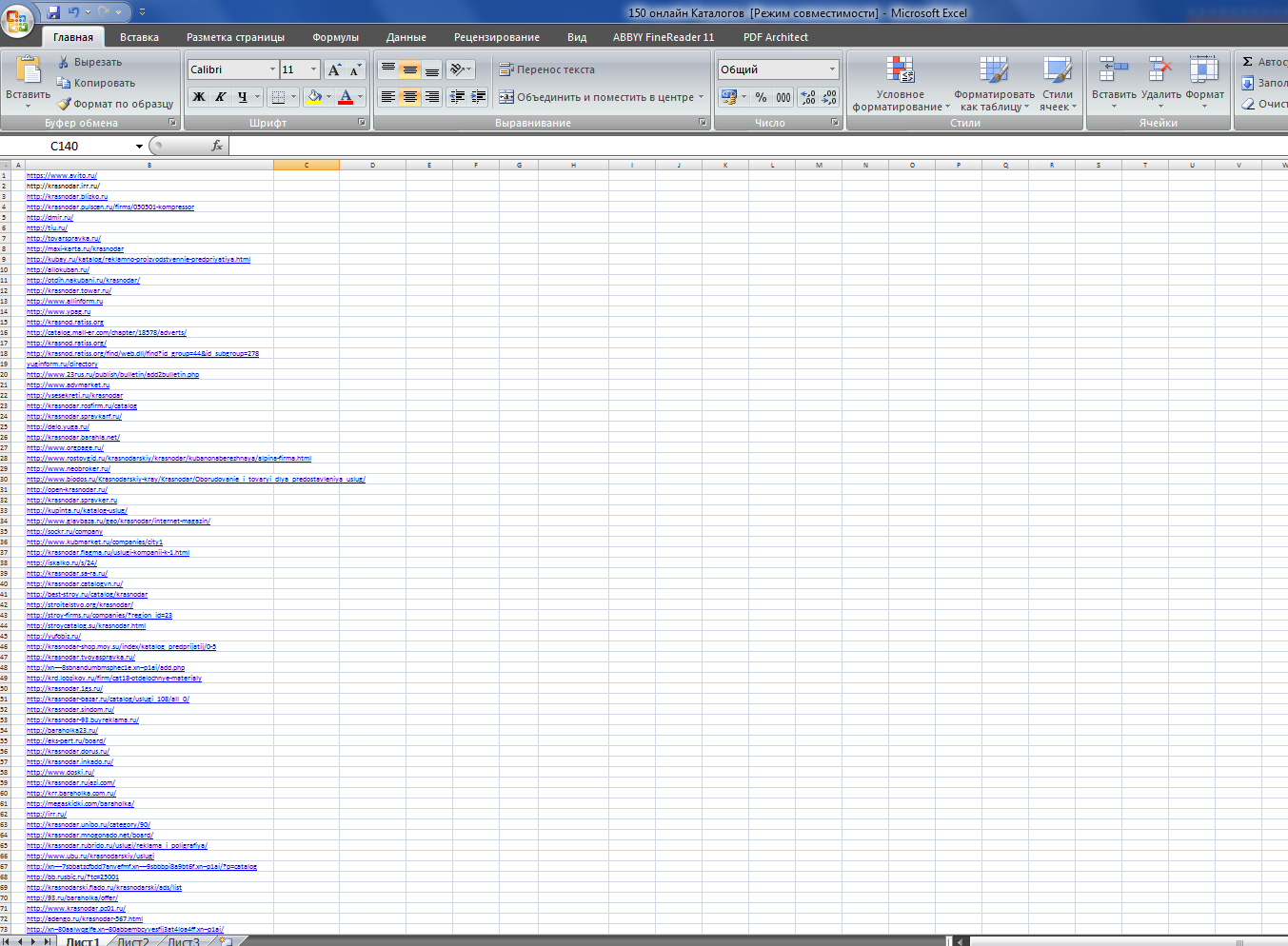
Task: Open Форматировать как таблицу gallery
Action: 994,84
